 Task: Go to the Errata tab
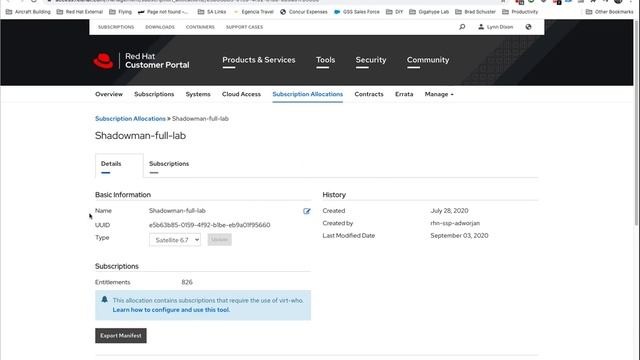click(404, 94)
